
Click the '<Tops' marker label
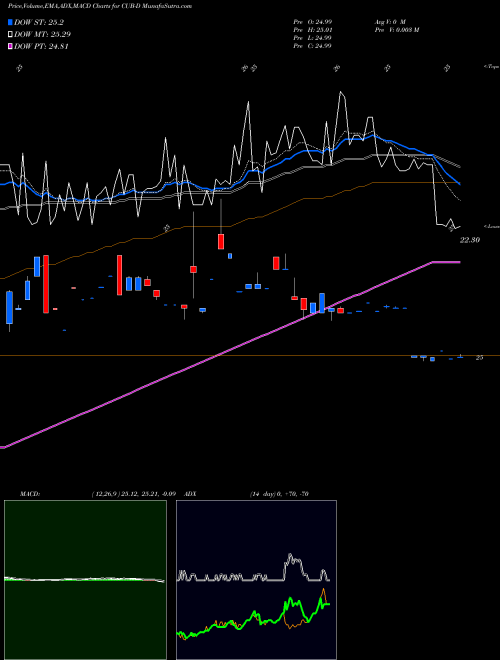click(x=491, y=67)
